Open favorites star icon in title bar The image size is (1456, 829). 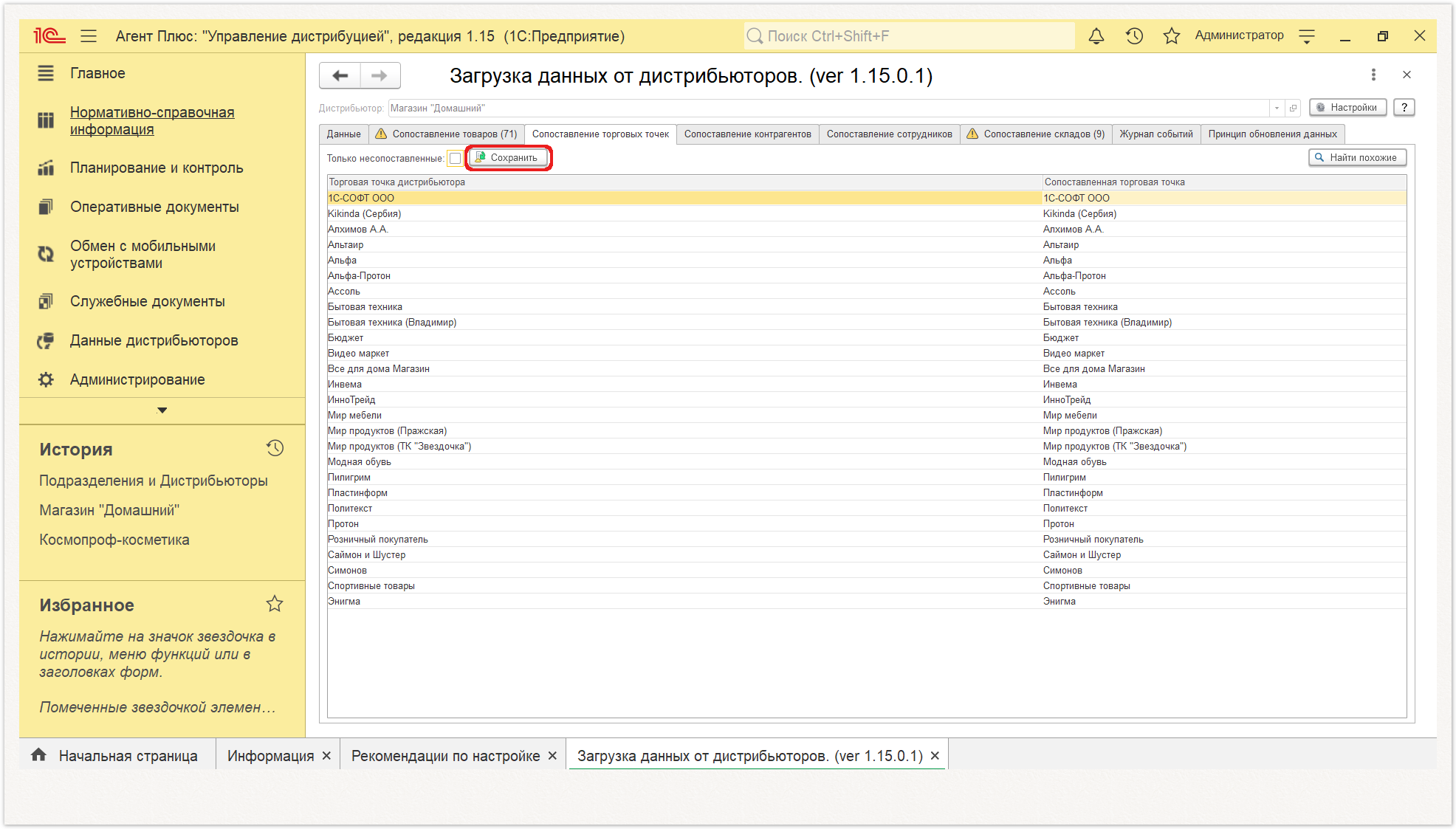pos(1171,36)
